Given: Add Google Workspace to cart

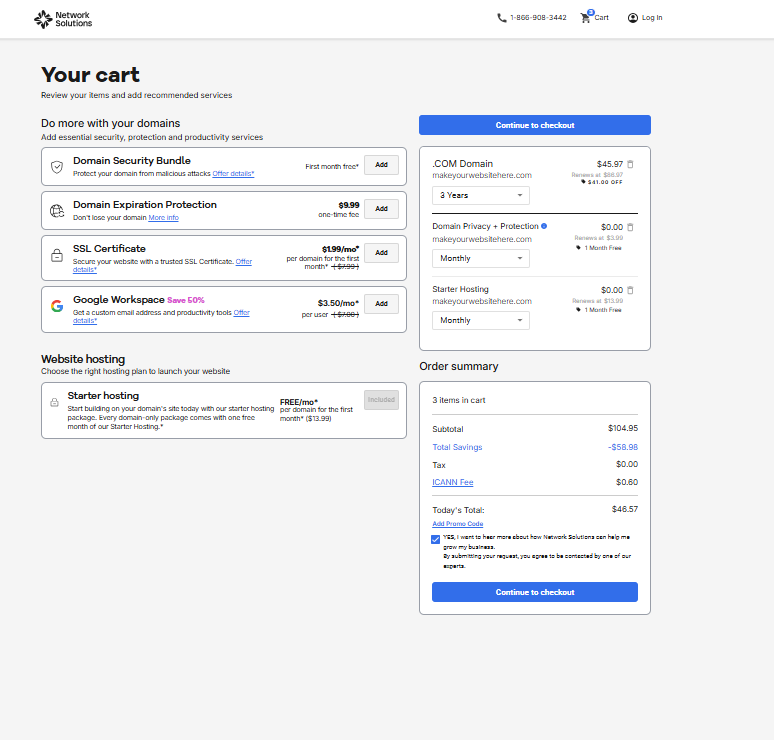Looking at the screenshot, I should [382, 304].
